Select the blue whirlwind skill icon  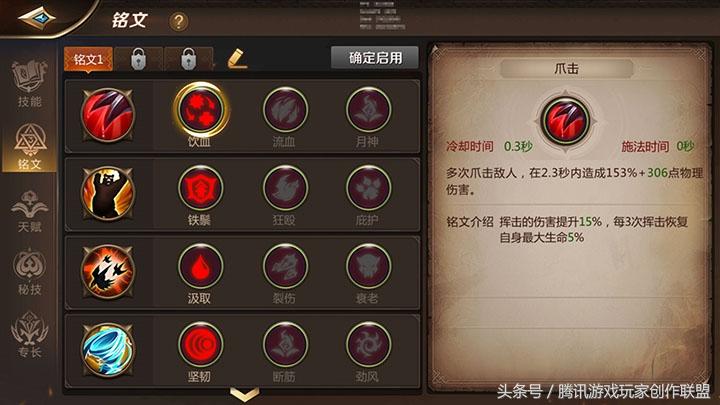108,350
